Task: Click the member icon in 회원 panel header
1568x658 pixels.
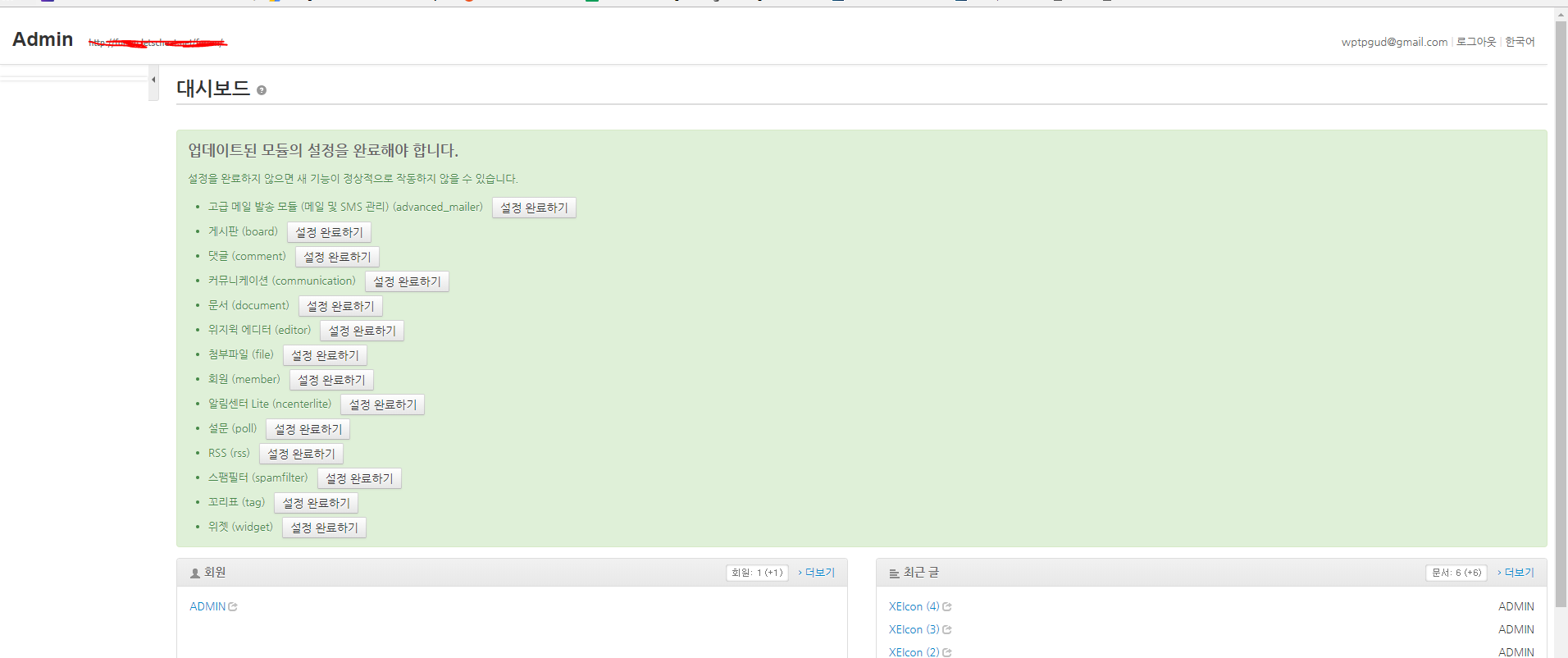Action: coord(195,573)
